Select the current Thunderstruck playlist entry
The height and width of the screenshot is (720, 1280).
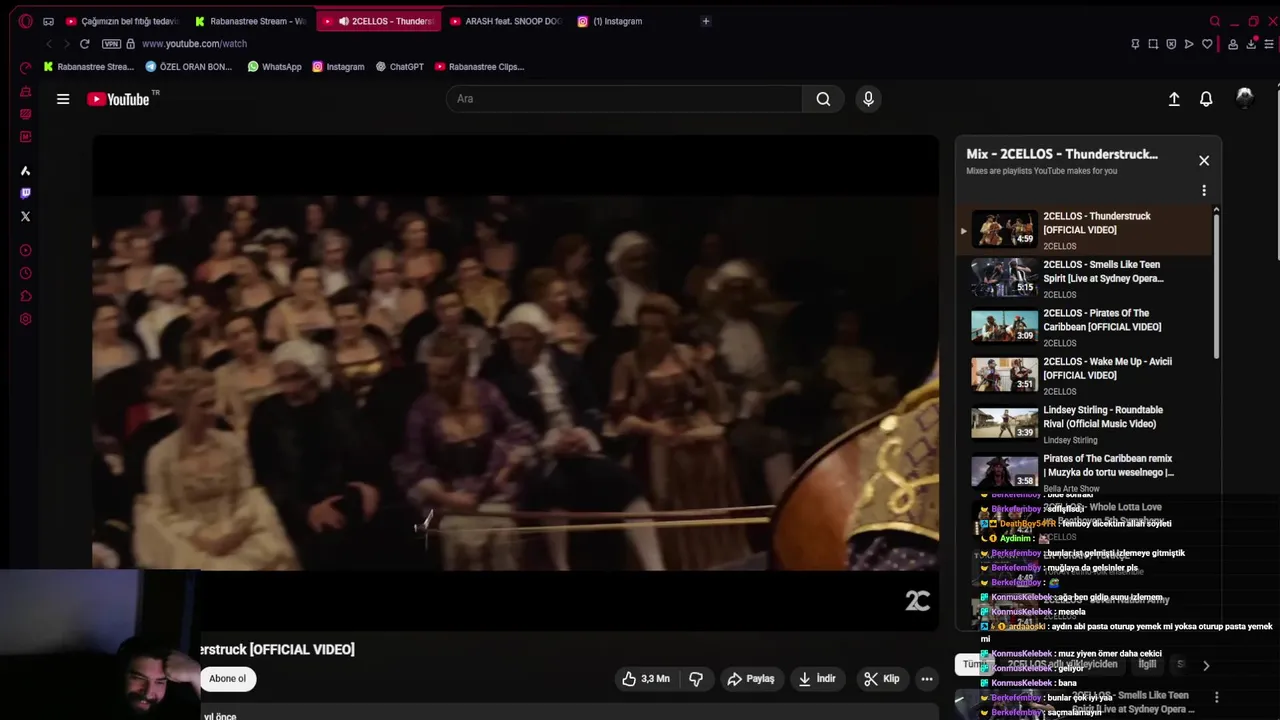click(1084, 230)
